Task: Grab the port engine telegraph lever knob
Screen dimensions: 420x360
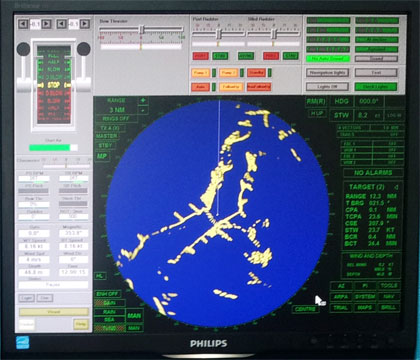Action: (23, 49)
